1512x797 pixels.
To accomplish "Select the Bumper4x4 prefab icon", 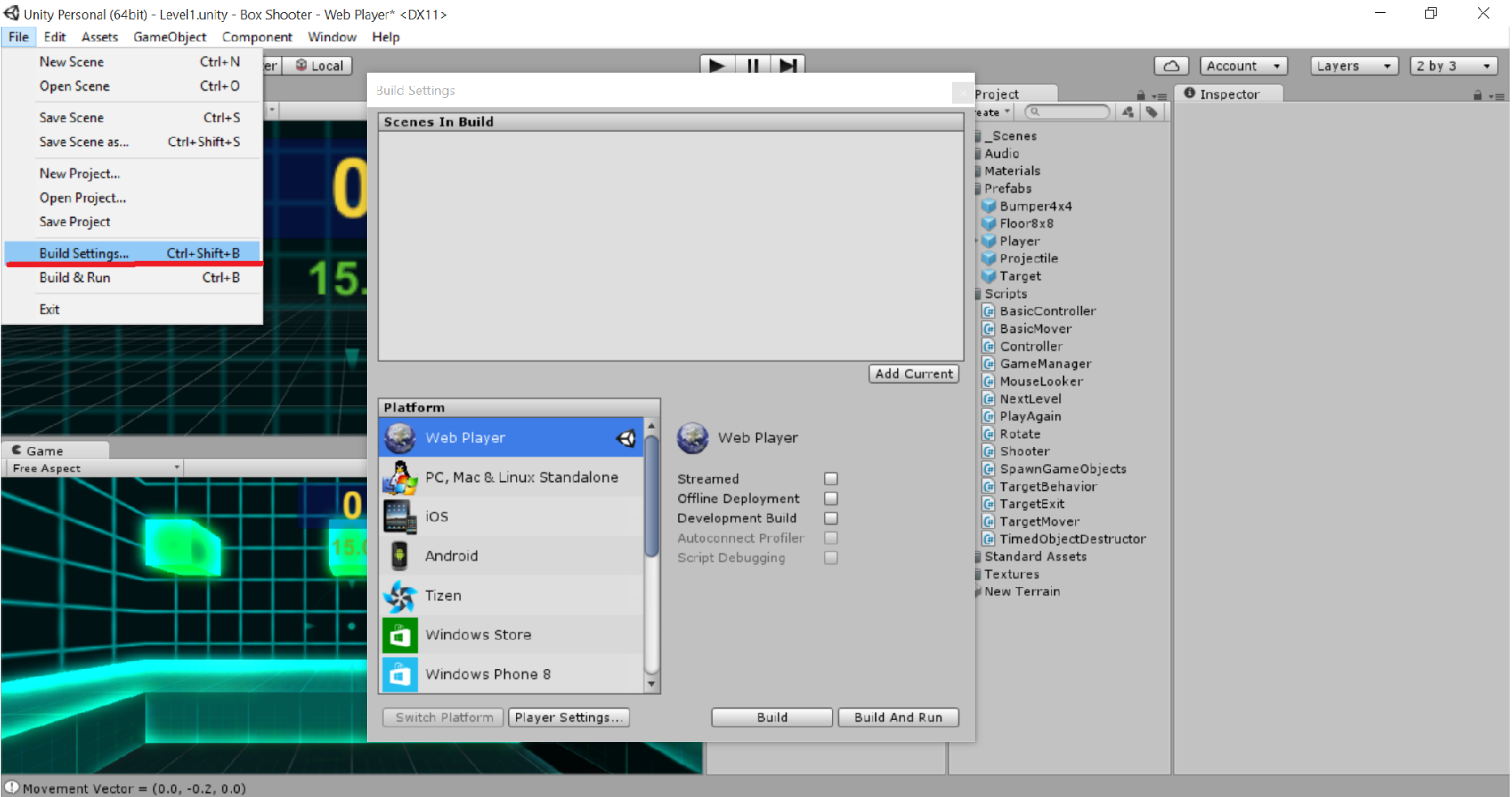I will [989, 206].
